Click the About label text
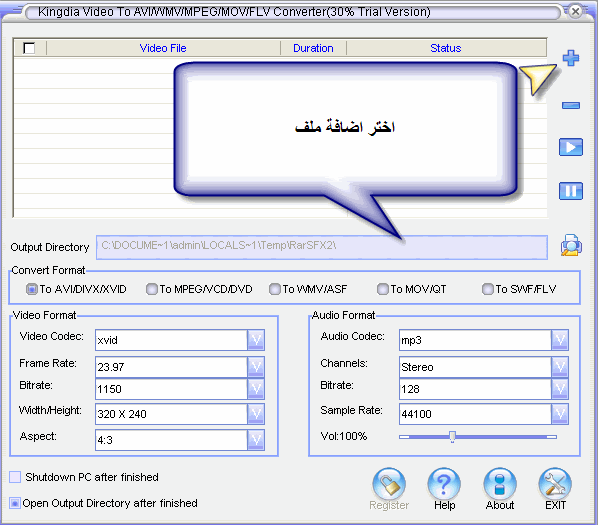This screenshot has width=598, height=525. [500, 505]
